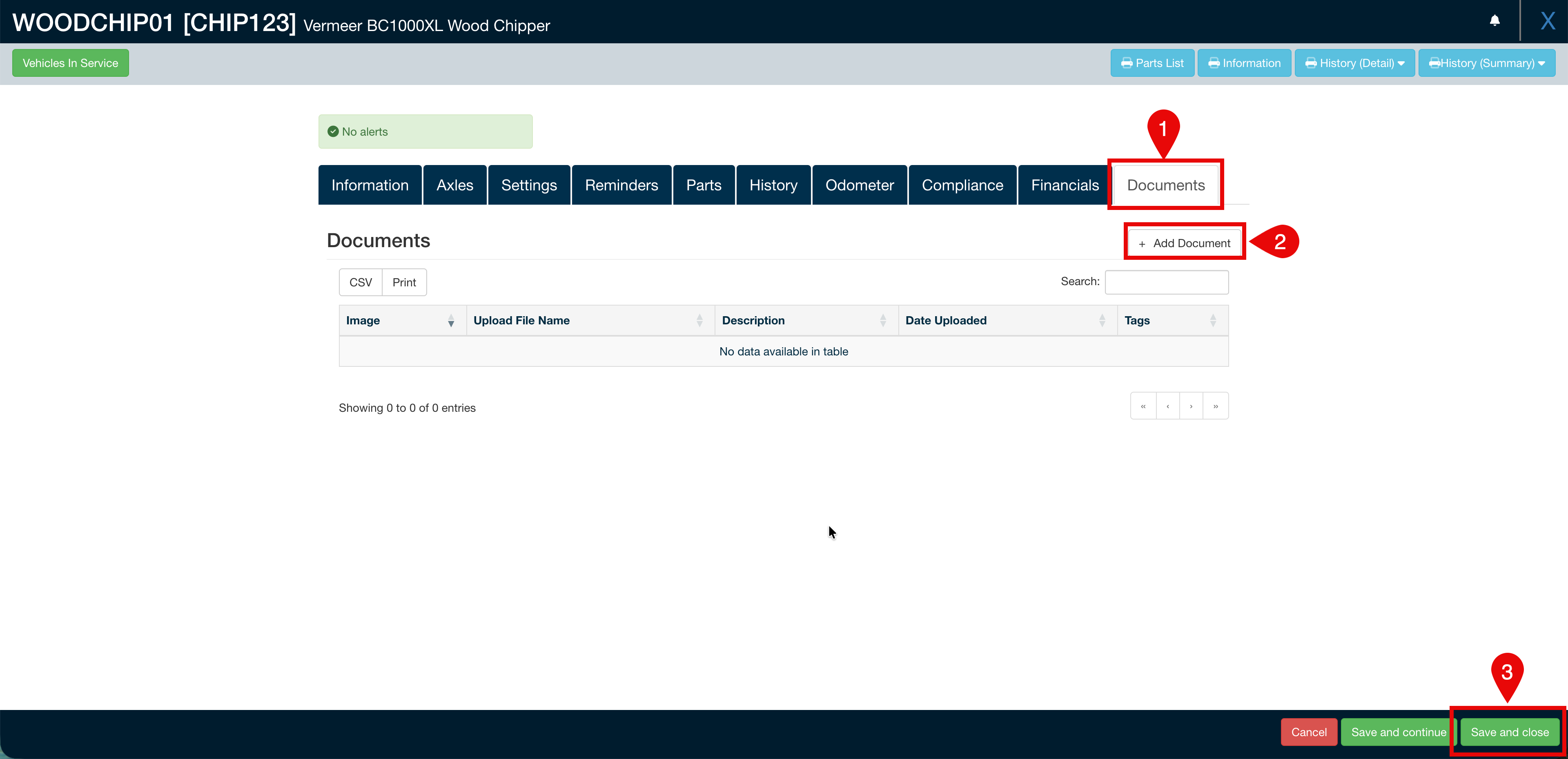Go to next page of documents
Viewport: 1568px width, 759px height.
[1191, 406]
